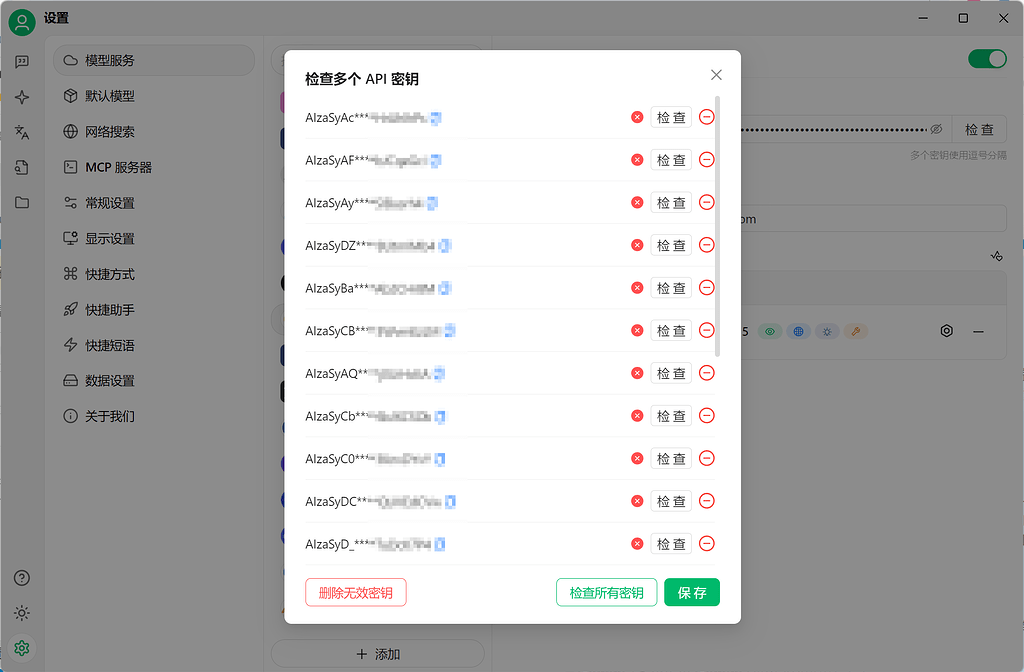Image resolution: width=1024 pixels, height=672 pixels.
Task: Close the API key check dialog
Action: point(716,75)
